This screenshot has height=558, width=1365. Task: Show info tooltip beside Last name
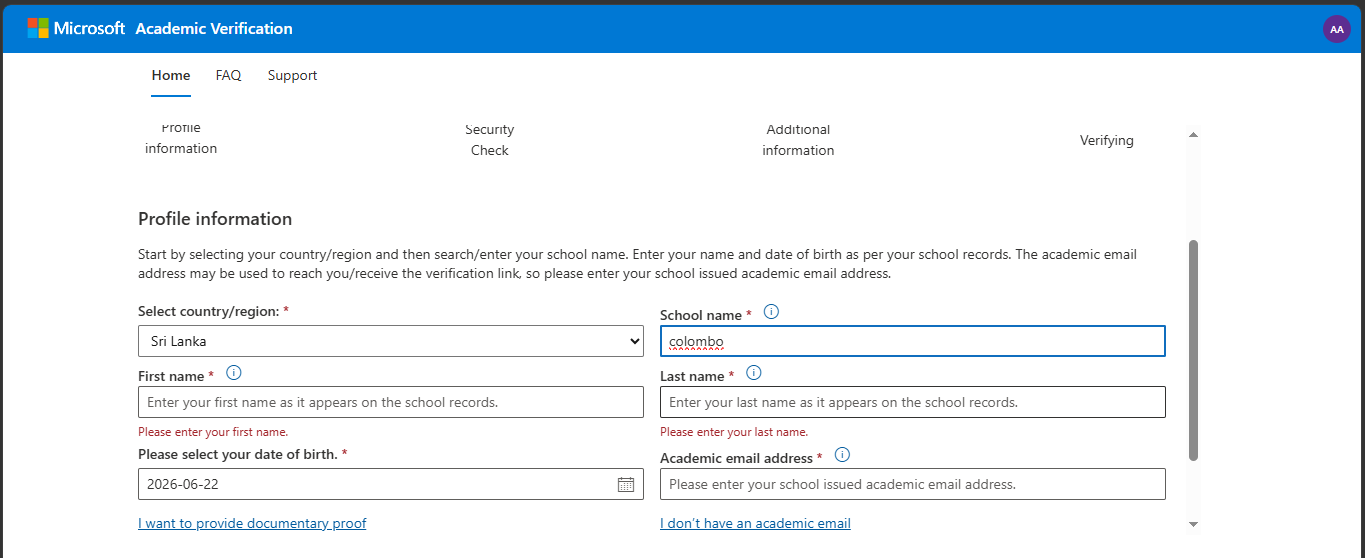click(x=754, y=373)
